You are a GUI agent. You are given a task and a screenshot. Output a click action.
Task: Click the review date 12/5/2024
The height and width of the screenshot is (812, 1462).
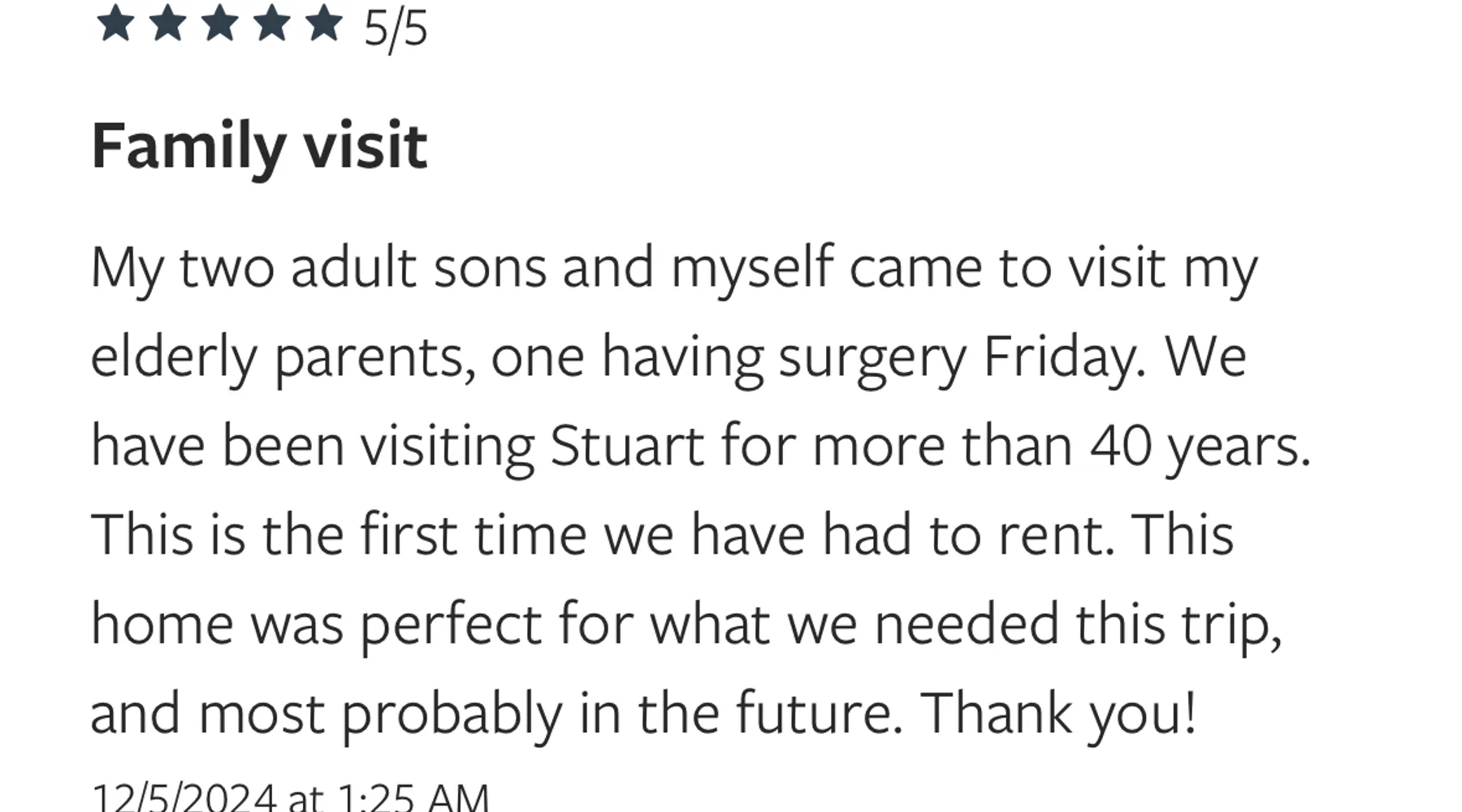[184, 797]
